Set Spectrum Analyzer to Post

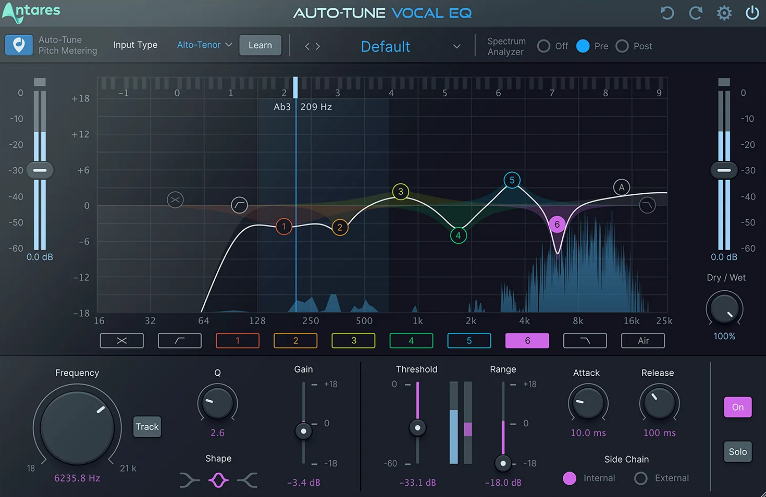[x=622, y=46]
